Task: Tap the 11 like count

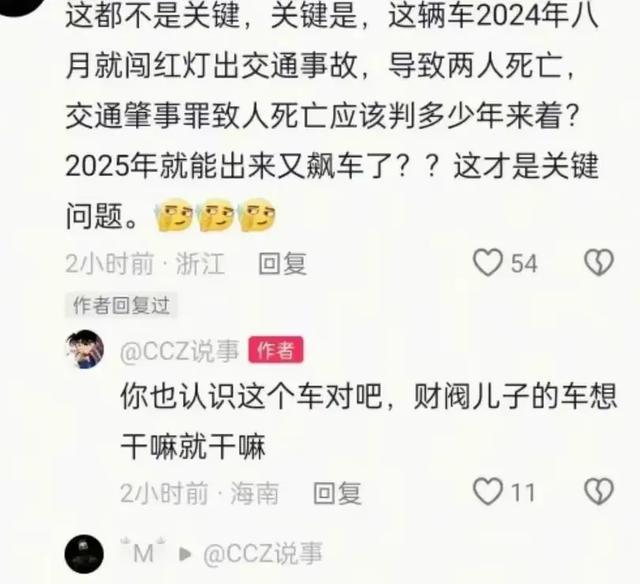Action: coord(523,493)
